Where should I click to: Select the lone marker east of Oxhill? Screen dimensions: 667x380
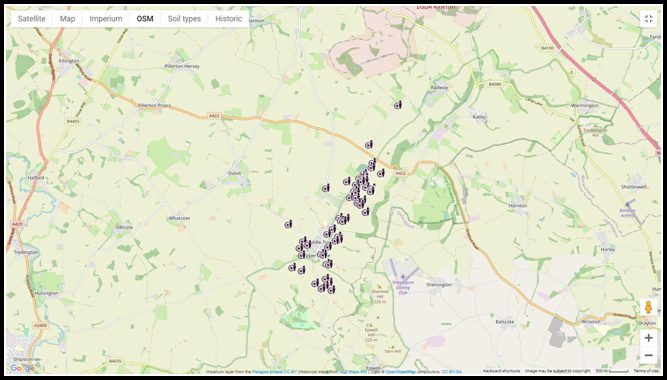tap(326, 188)
